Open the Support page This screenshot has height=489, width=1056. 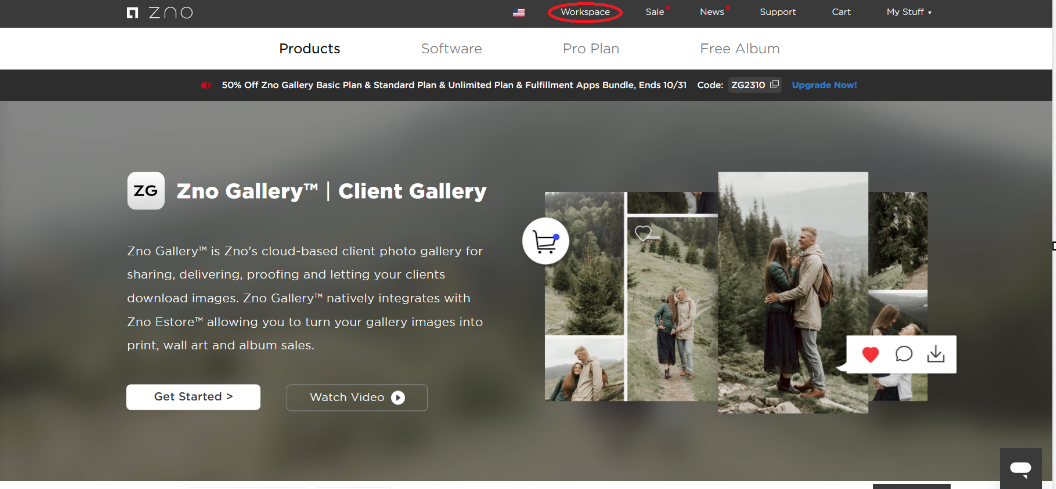pyautogui.click(x=778, y=12)
